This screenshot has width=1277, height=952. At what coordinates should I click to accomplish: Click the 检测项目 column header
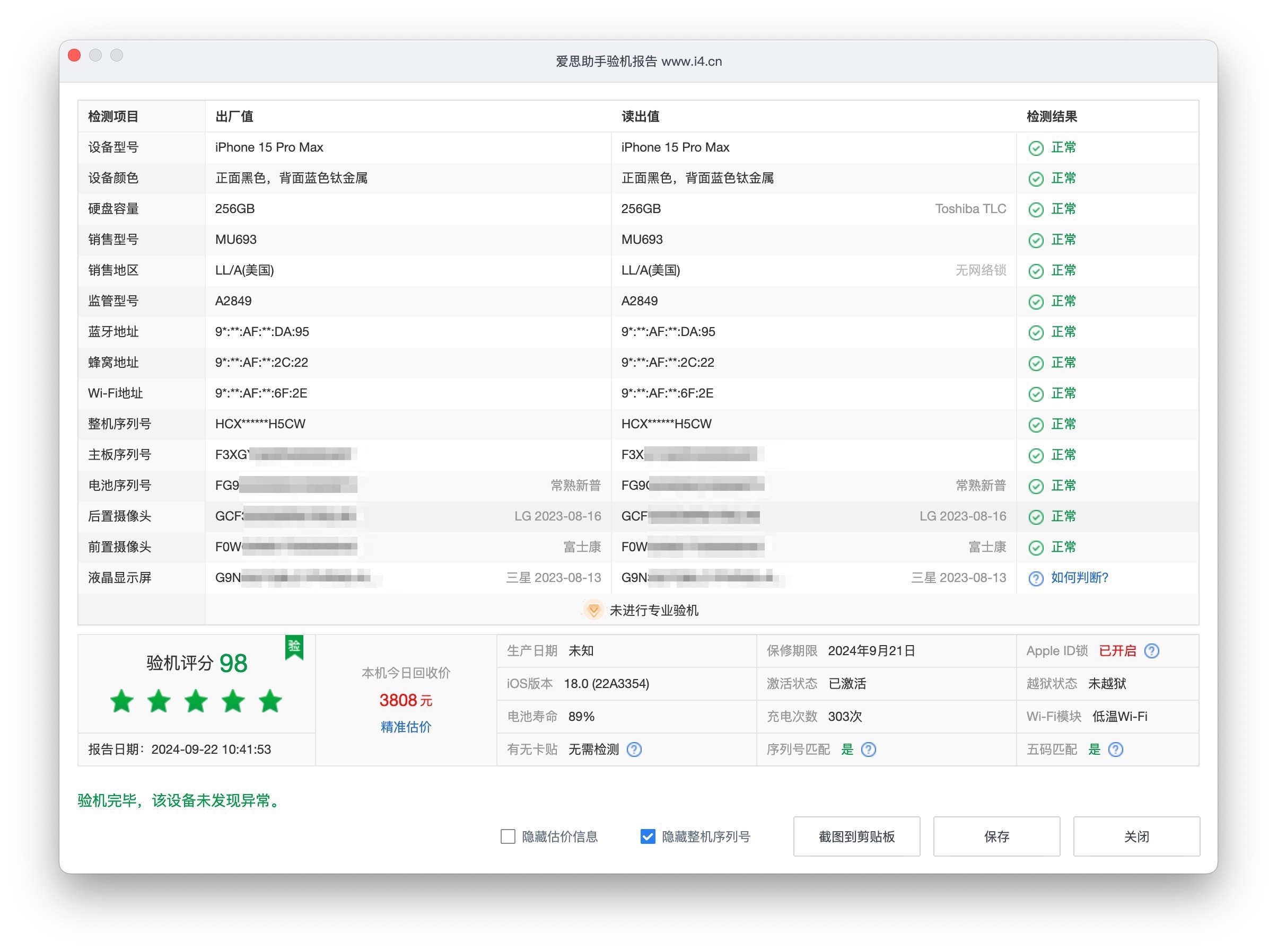point(113,117)
